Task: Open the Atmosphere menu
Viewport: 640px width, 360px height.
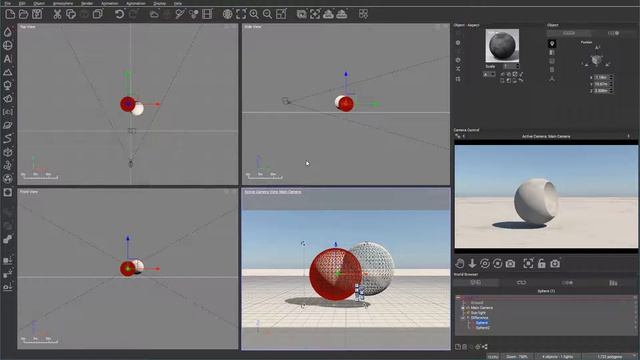Action: [63, 3]
